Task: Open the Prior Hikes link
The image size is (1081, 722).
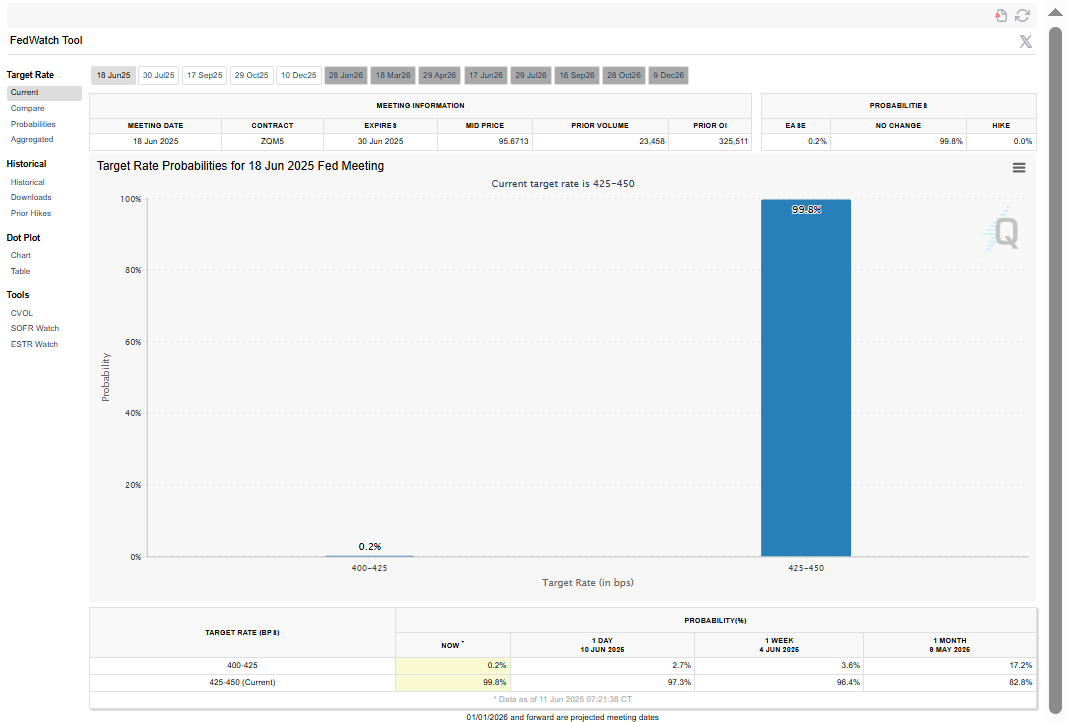Action: (31, 213)
